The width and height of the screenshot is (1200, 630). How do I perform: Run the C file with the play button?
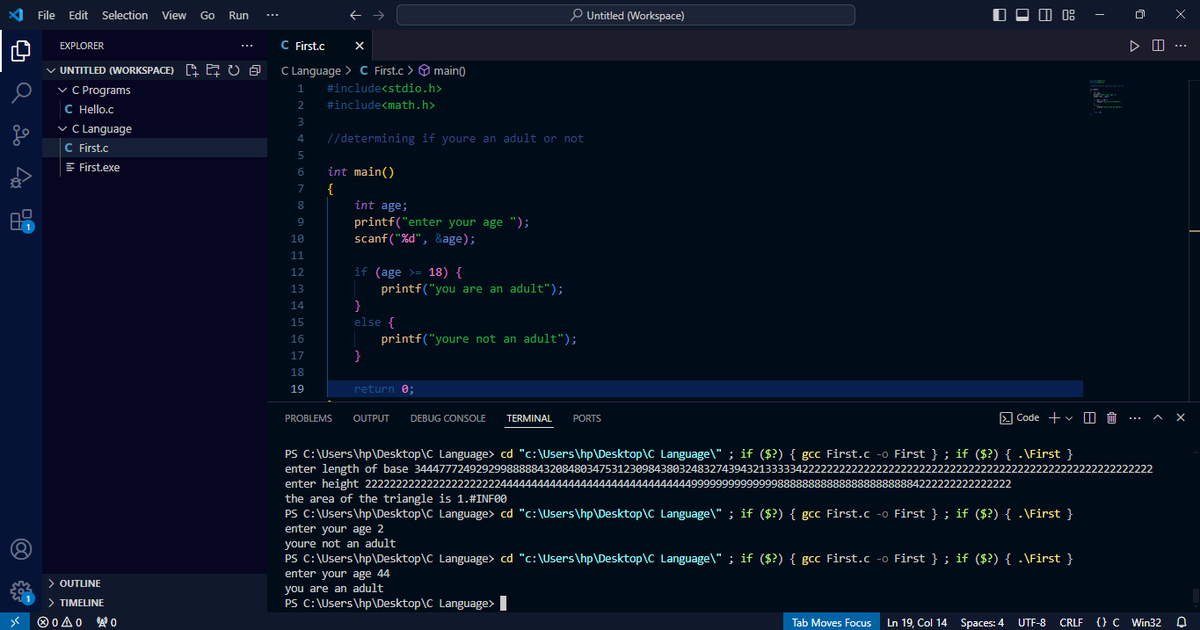point(1134,46)
